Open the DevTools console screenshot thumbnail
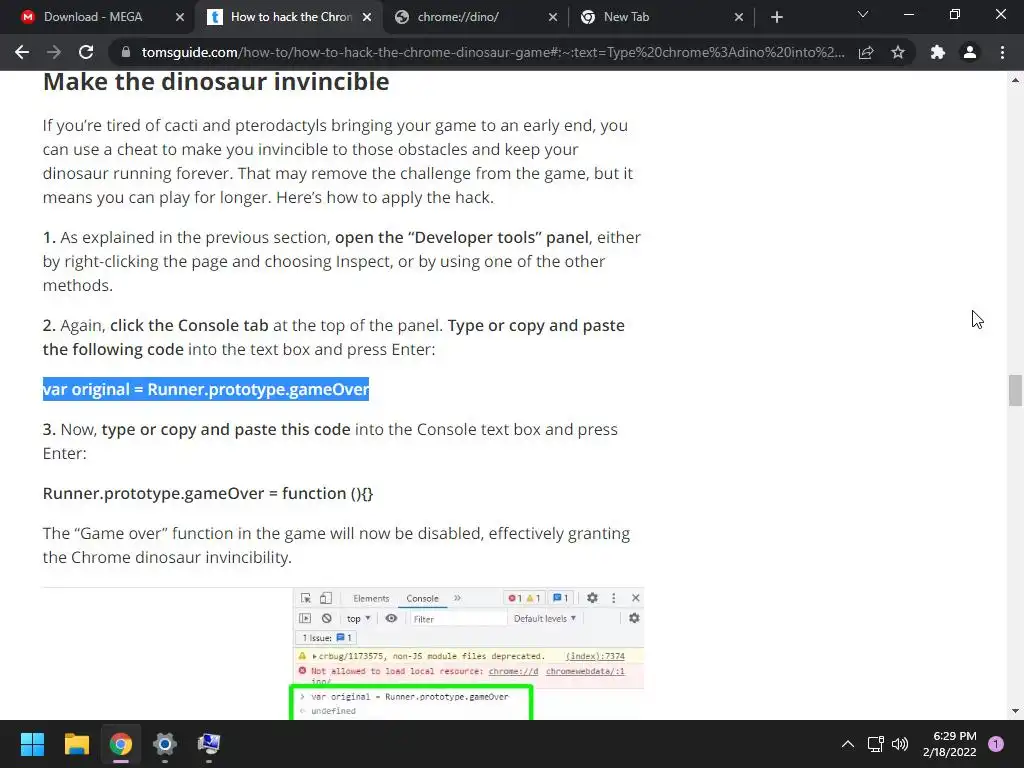The image size is (1024, 768). click(468, 653)
